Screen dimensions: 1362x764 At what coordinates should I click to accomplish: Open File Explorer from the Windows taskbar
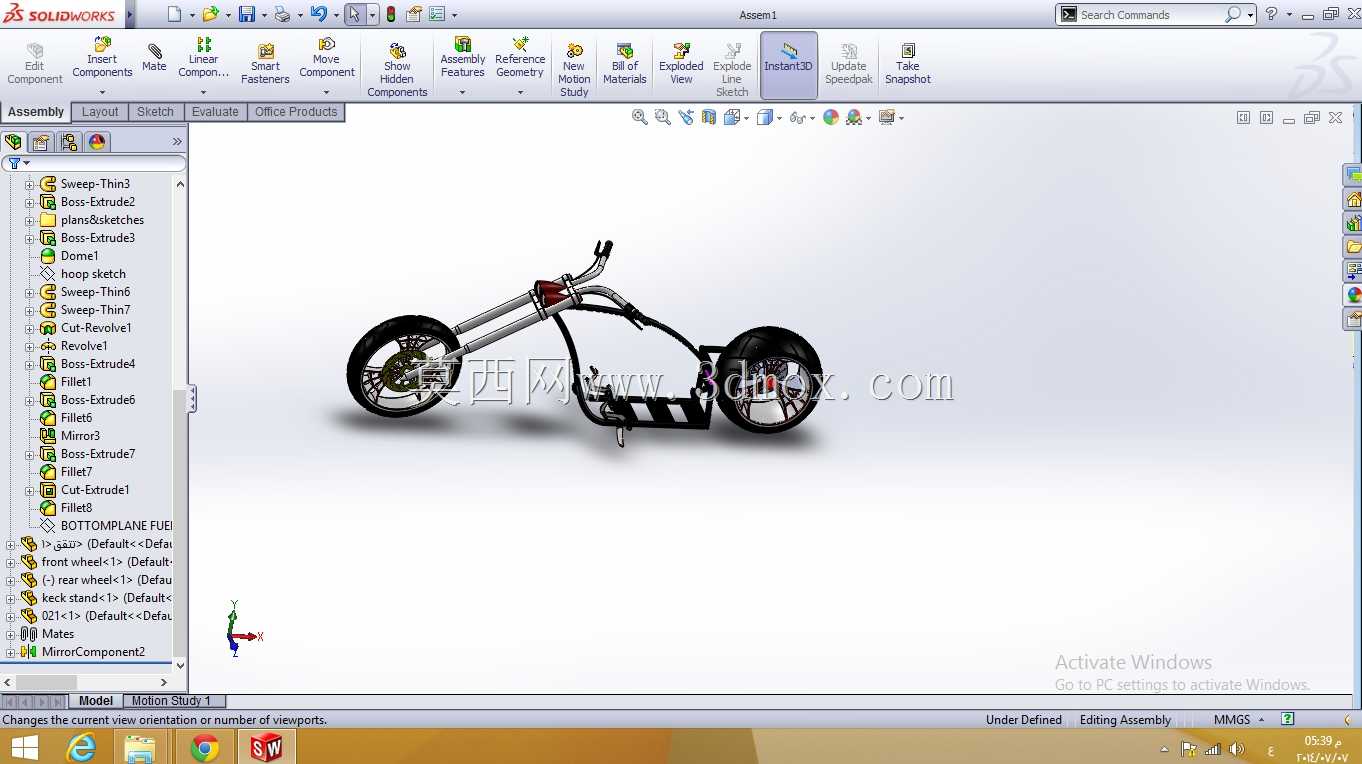point(140,747)
